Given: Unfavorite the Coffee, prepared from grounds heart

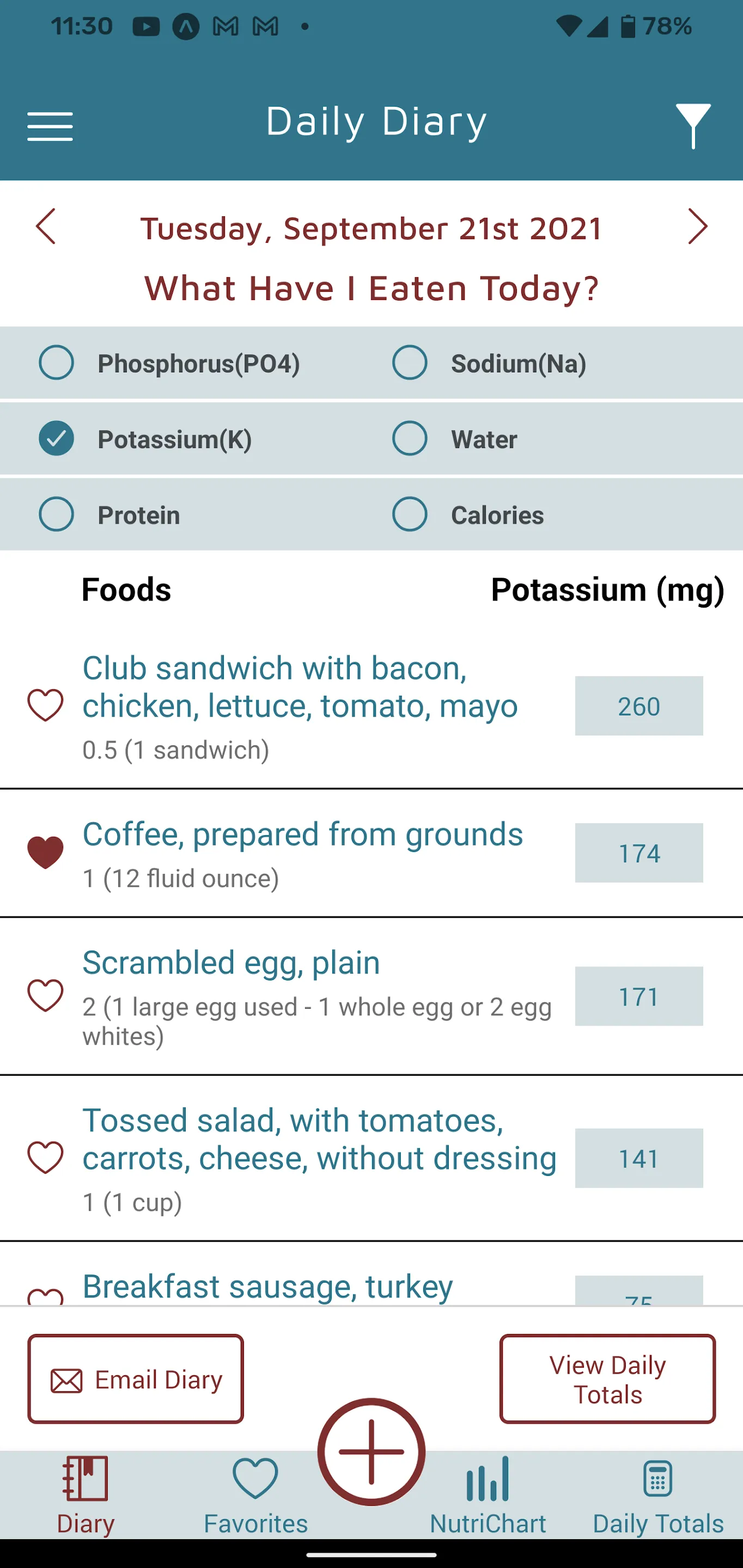Looking at the screenshot, I should (x=46, y=852).
